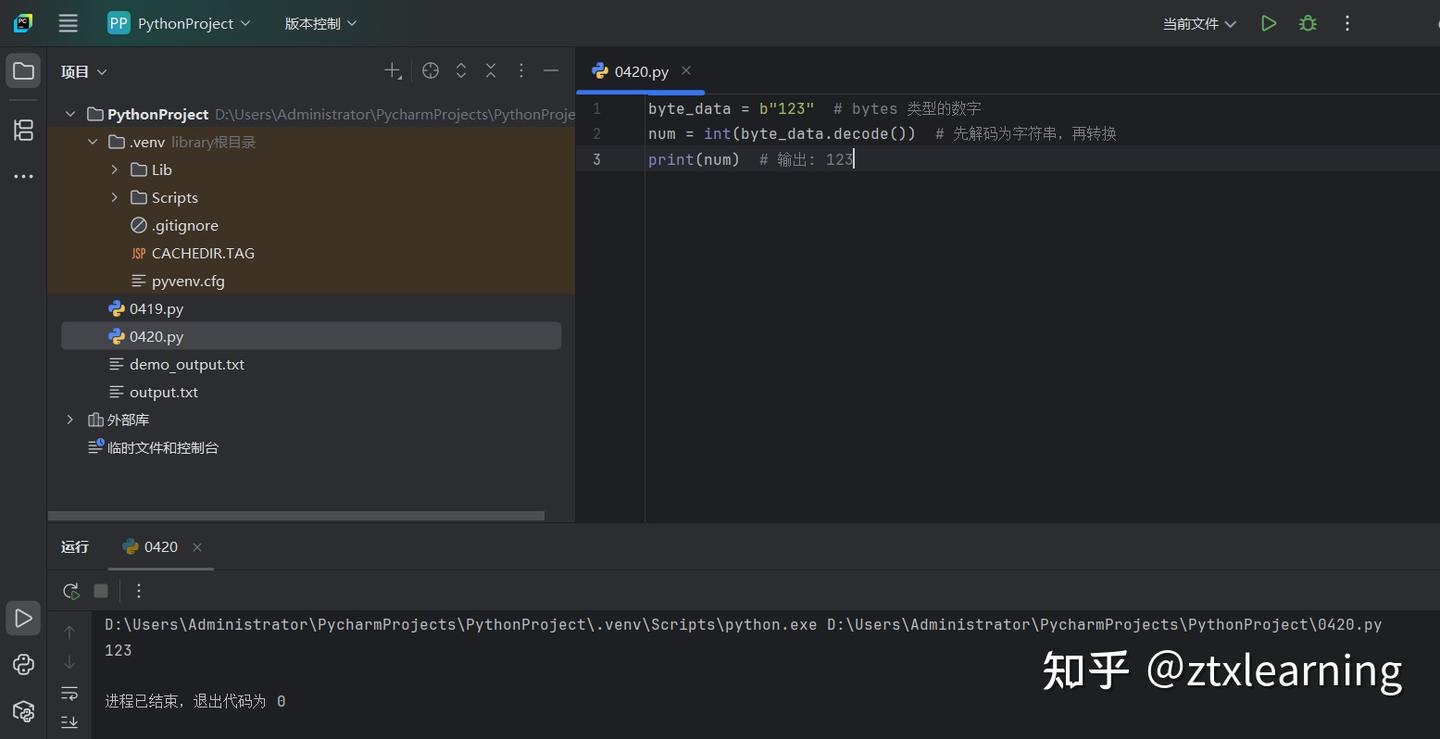Collapse all nodes in project panel

click(491, 71)
